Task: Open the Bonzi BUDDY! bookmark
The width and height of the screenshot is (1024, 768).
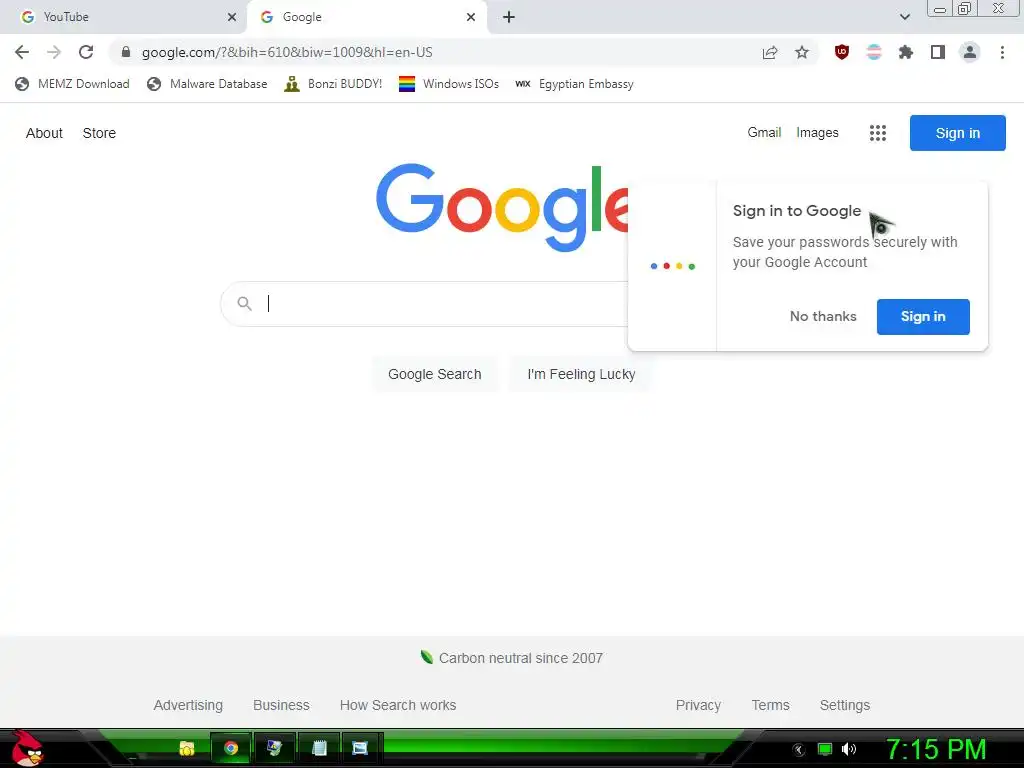Action: (x=333, y=84)
